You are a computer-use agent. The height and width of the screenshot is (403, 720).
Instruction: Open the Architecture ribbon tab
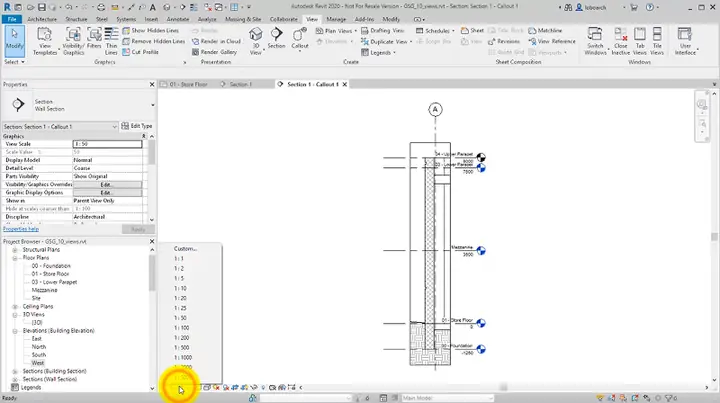(x=42, y=19)
